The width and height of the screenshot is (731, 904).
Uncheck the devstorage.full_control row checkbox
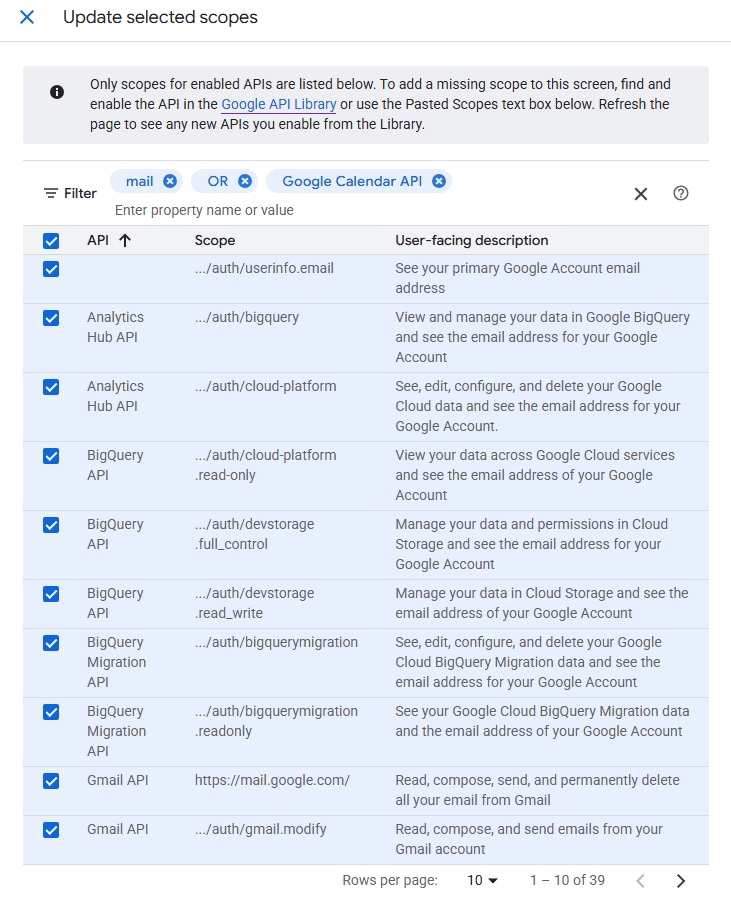[51, 525]
